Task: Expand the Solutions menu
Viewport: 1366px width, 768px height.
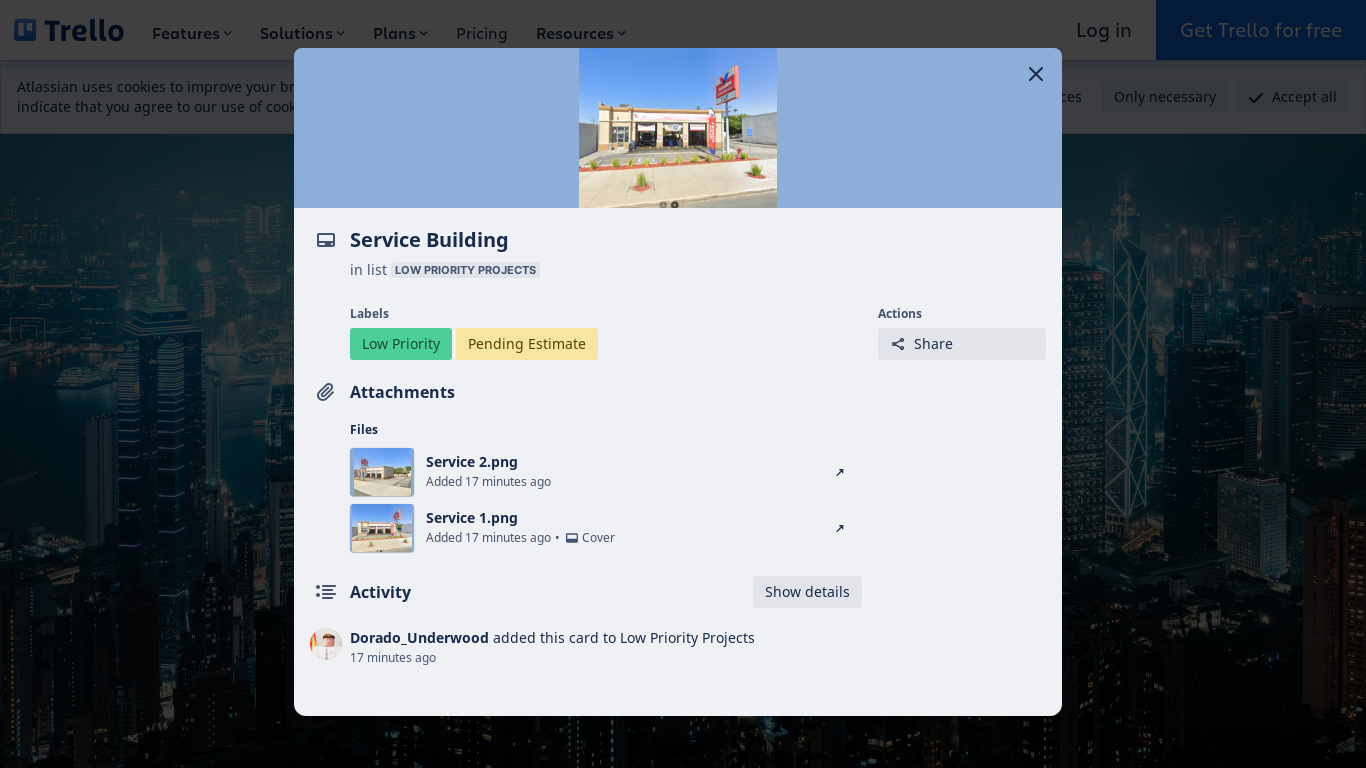Action: coord(302,33)
